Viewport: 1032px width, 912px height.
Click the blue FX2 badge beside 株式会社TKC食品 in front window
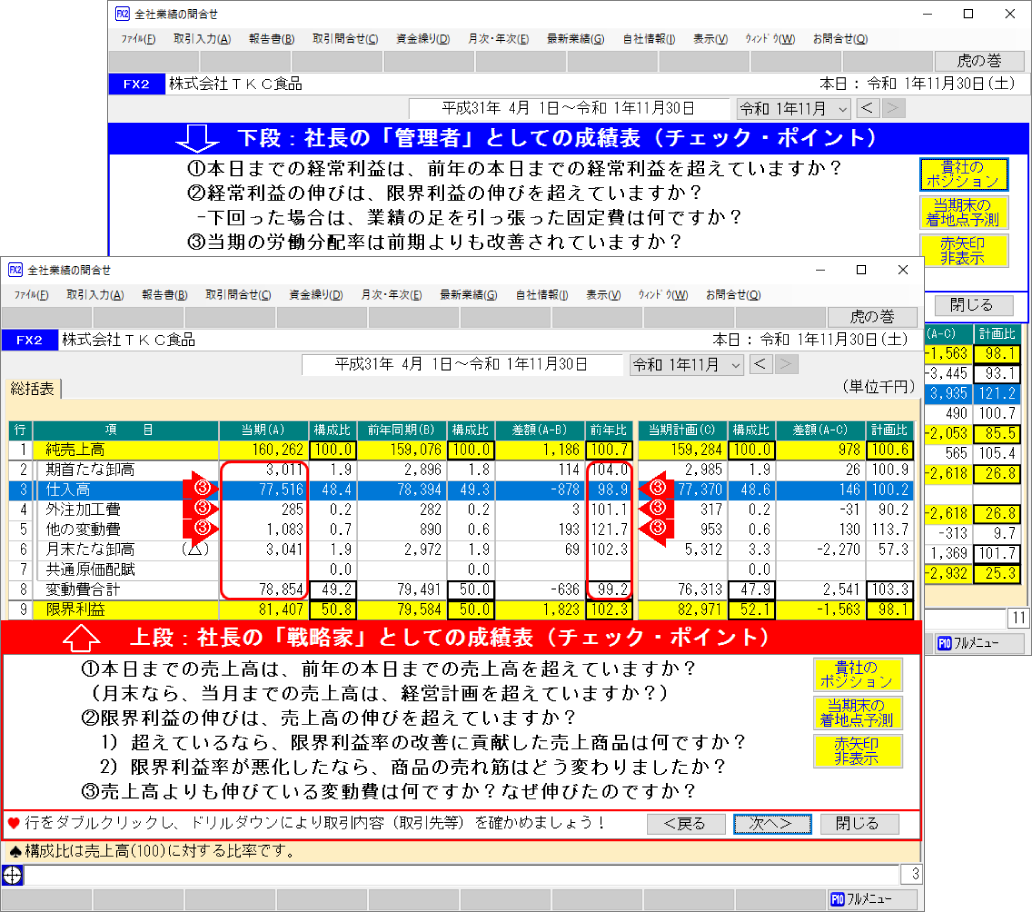(29, 340)
